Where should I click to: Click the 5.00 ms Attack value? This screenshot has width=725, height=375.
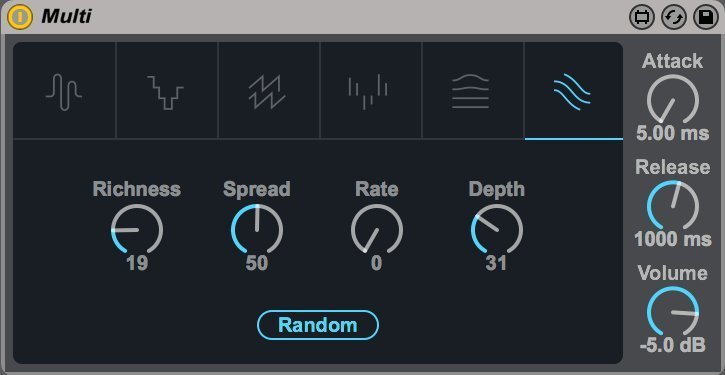[x=673, y=134]
